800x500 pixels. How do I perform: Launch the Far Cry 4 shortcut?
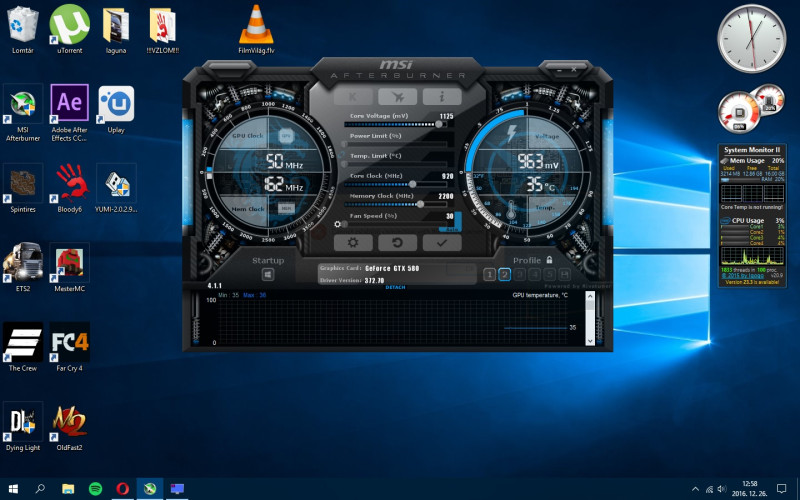(69, 347)
